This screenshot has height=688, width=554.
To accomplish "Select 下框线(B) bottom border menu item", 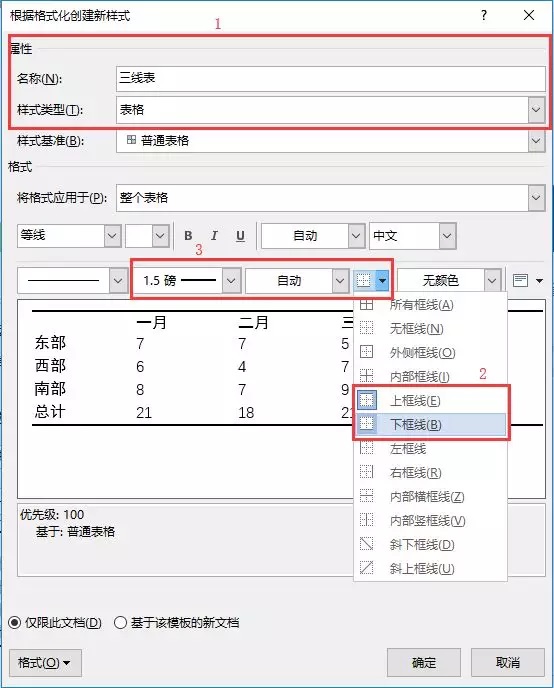I will pyautogui.click(x=430, y=424).
